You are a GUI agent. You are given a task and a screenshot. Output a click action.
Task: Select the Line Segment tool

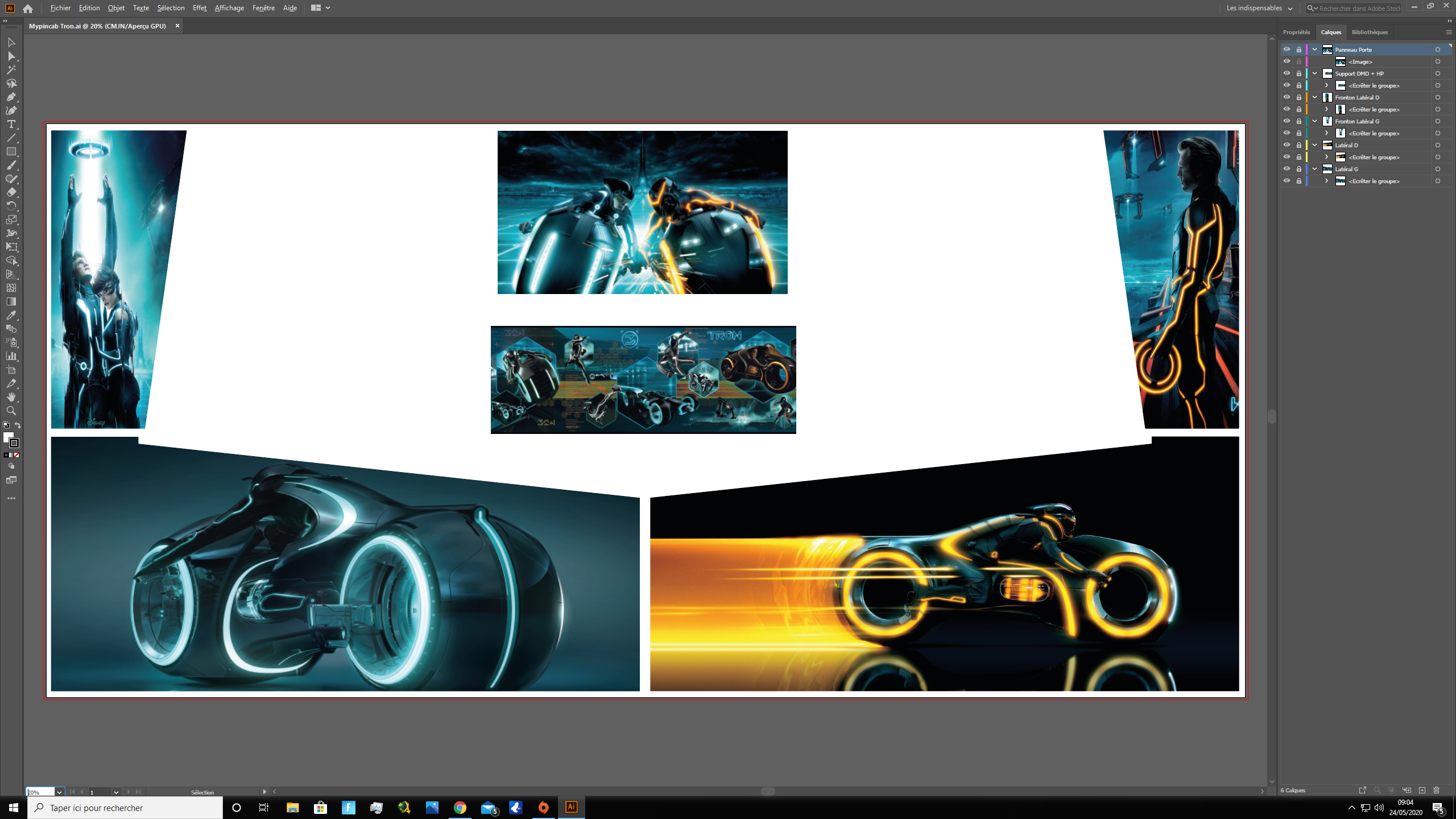tap(11, 138)
